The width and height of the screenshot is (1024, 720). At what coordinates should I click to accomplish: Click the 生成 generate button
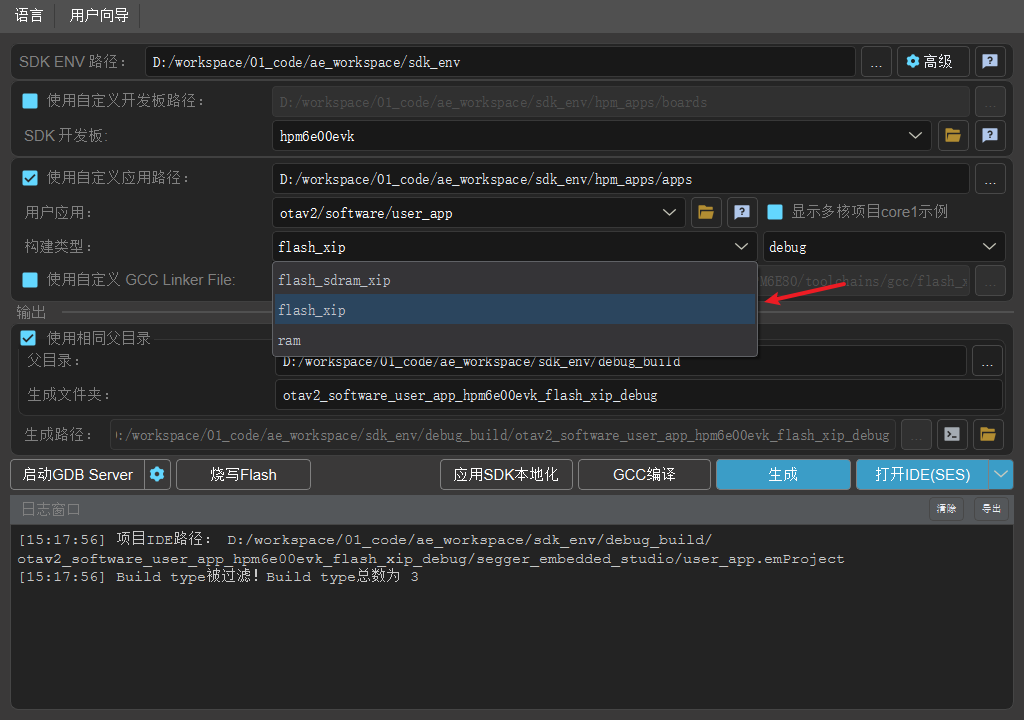click(783, 474)
